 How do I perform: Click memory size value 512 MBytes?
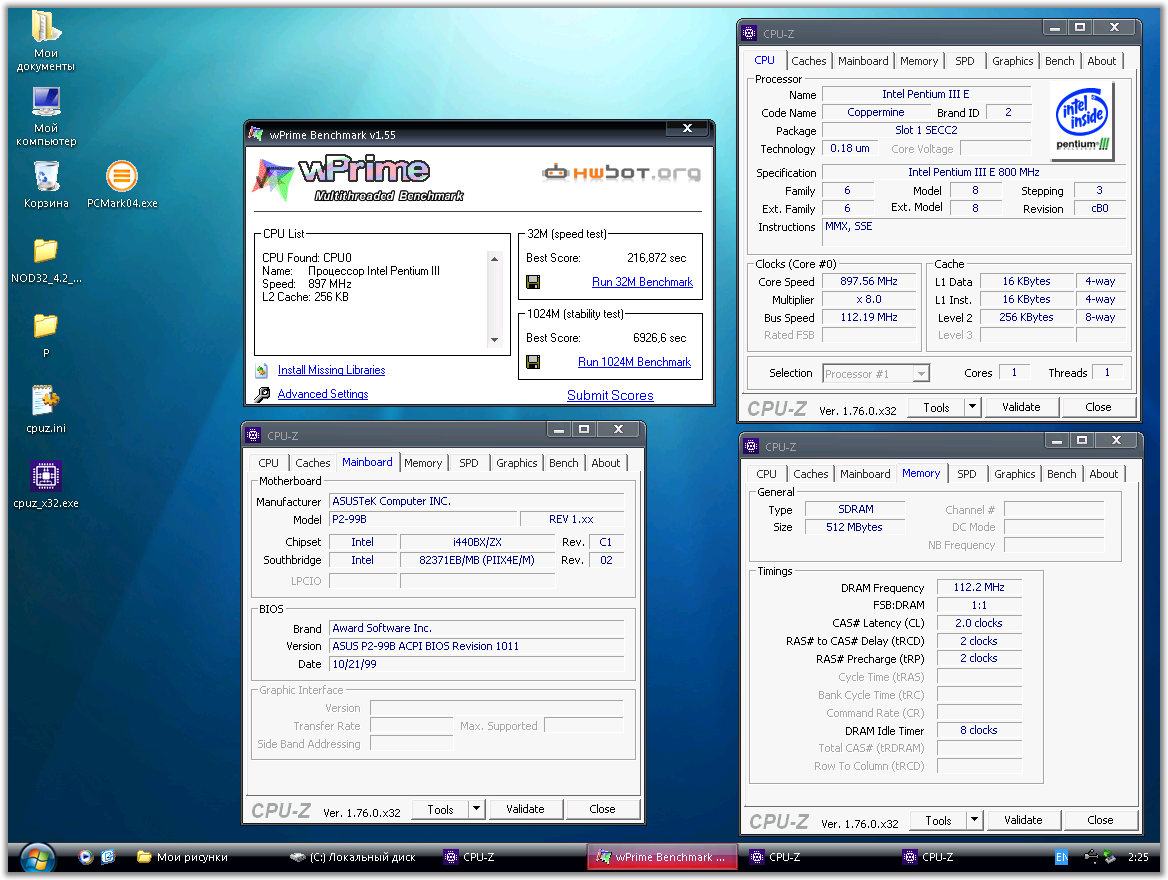[854, 527]
